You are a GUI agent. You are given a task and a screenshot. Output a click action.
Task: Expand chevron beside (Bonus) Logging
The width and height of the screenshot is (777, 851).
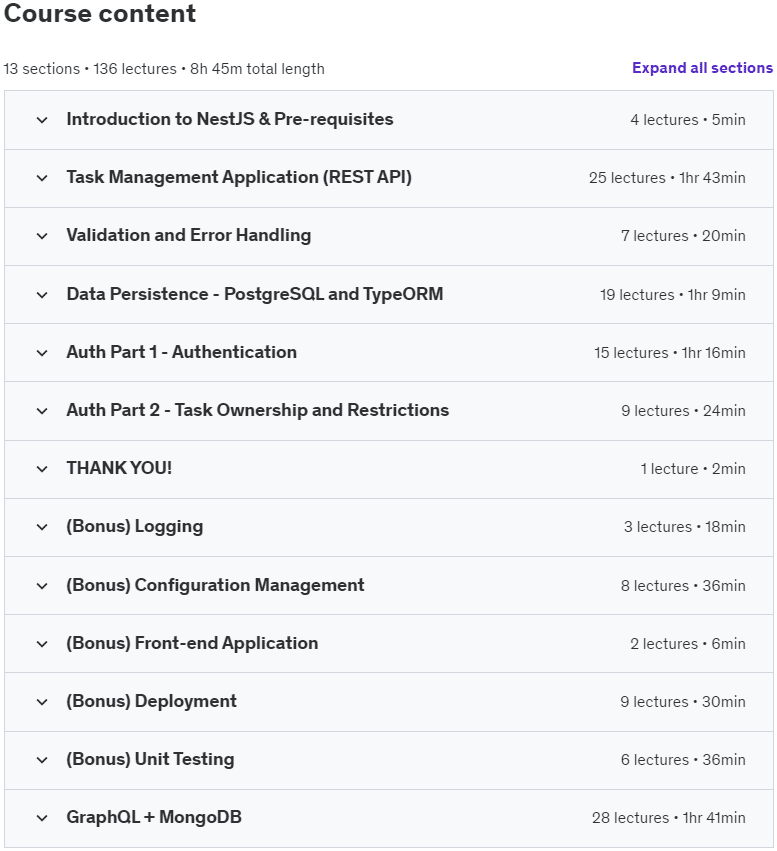[x=42, y=527]
